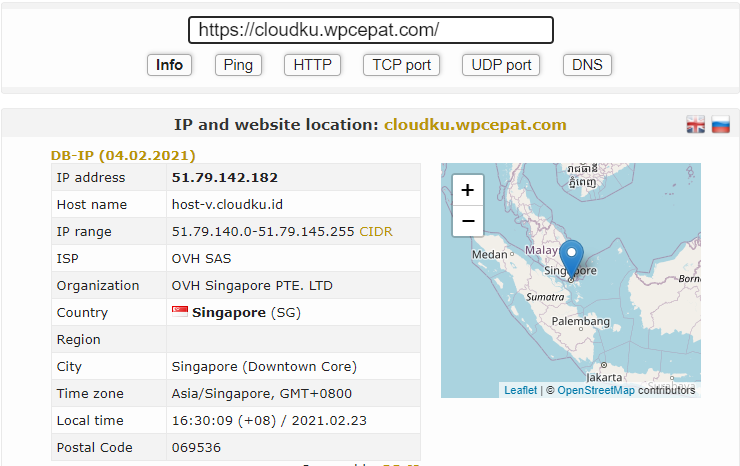Switch language using the Russian flag icon
Image resolution: width=740 pixels, height=466 pixels.
pos(720,125)
